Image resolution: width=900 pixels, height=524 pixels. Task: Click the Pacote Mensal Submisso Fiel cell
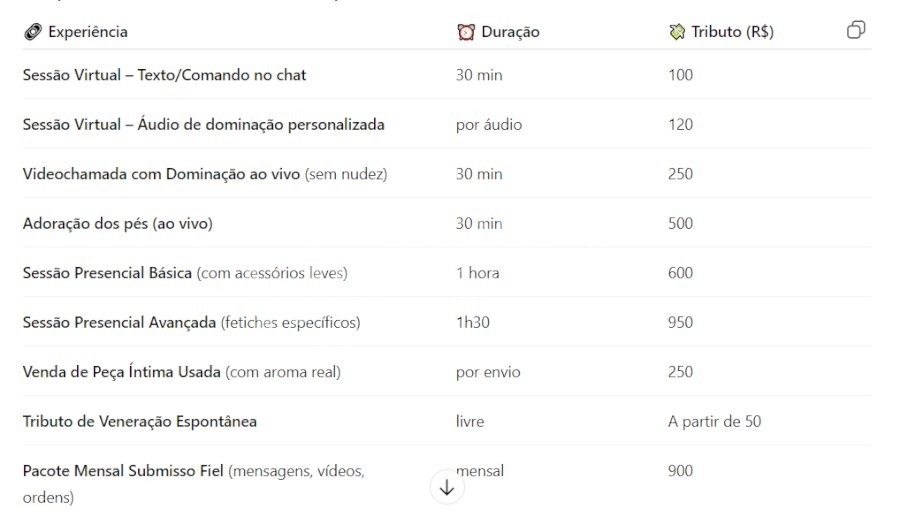(x=193, y=484)
